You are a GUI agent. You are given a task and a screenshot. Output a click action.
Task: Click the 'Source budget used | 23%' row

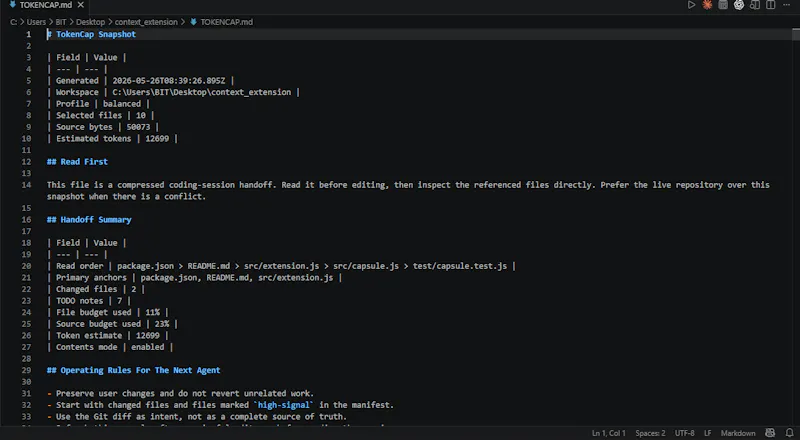pos(112,324)
